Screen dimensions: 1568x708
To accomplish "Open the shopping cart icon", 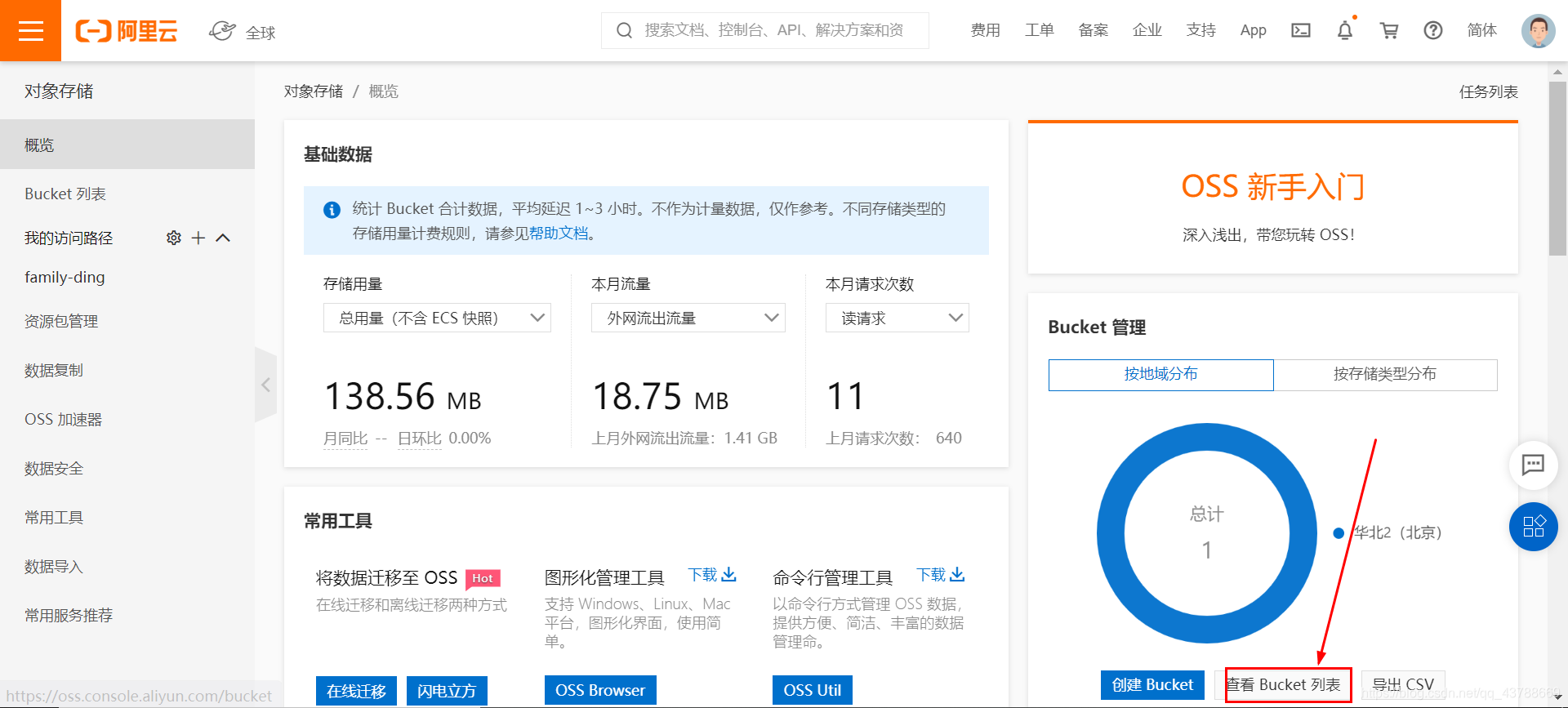I will [1389, 30].
